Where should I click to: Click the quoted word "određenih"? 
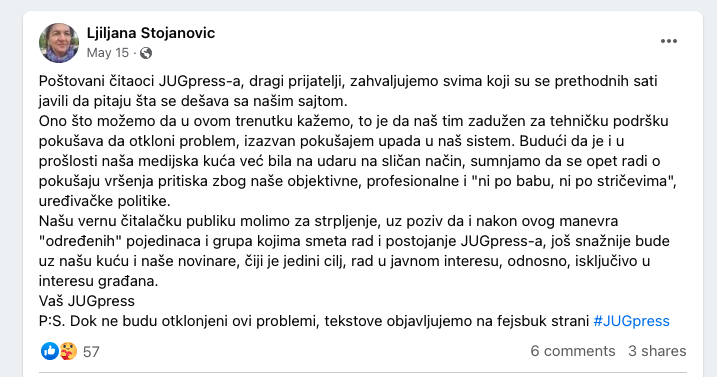pos(80,241)
